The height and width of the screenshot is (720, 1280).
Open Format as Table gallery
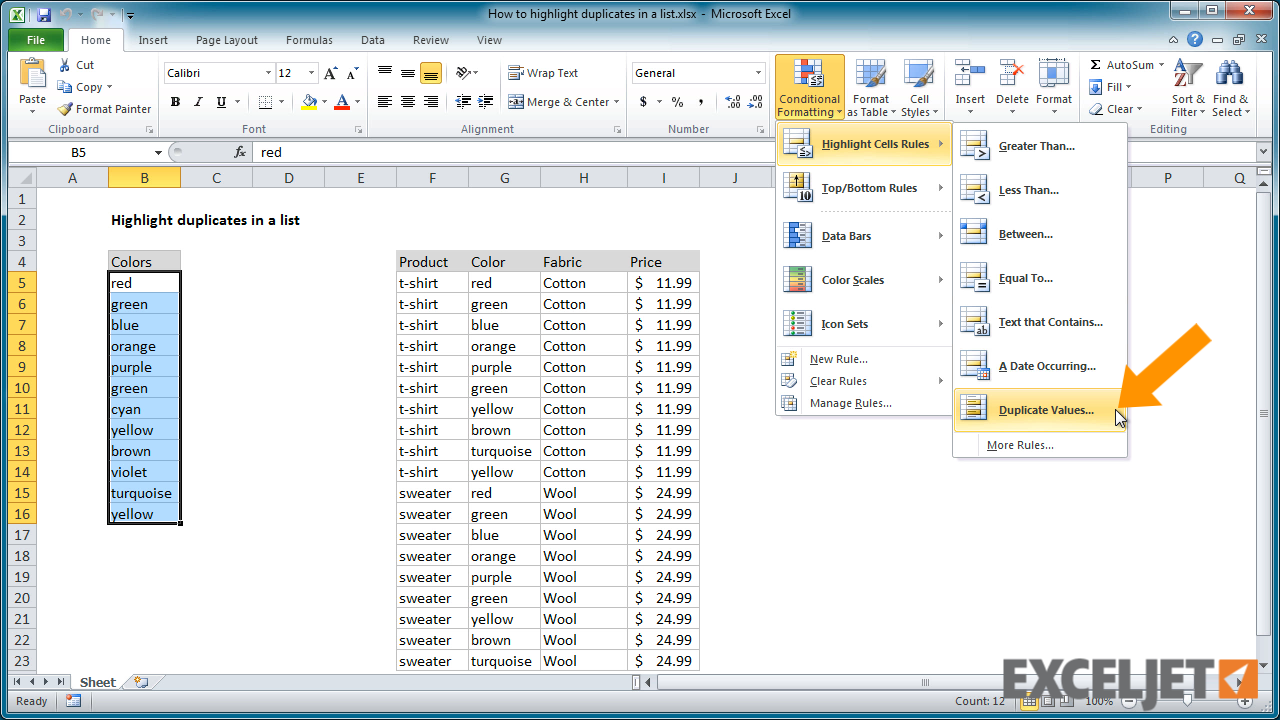coord(870,87)
